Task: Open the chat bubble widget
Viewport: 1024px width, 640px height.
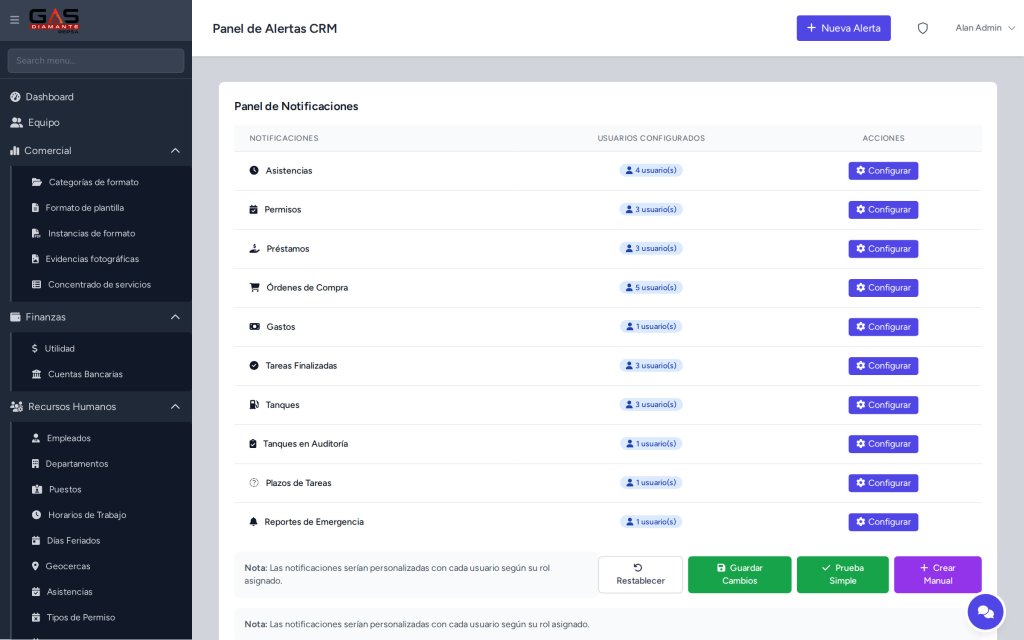Action: click(985, 612)
